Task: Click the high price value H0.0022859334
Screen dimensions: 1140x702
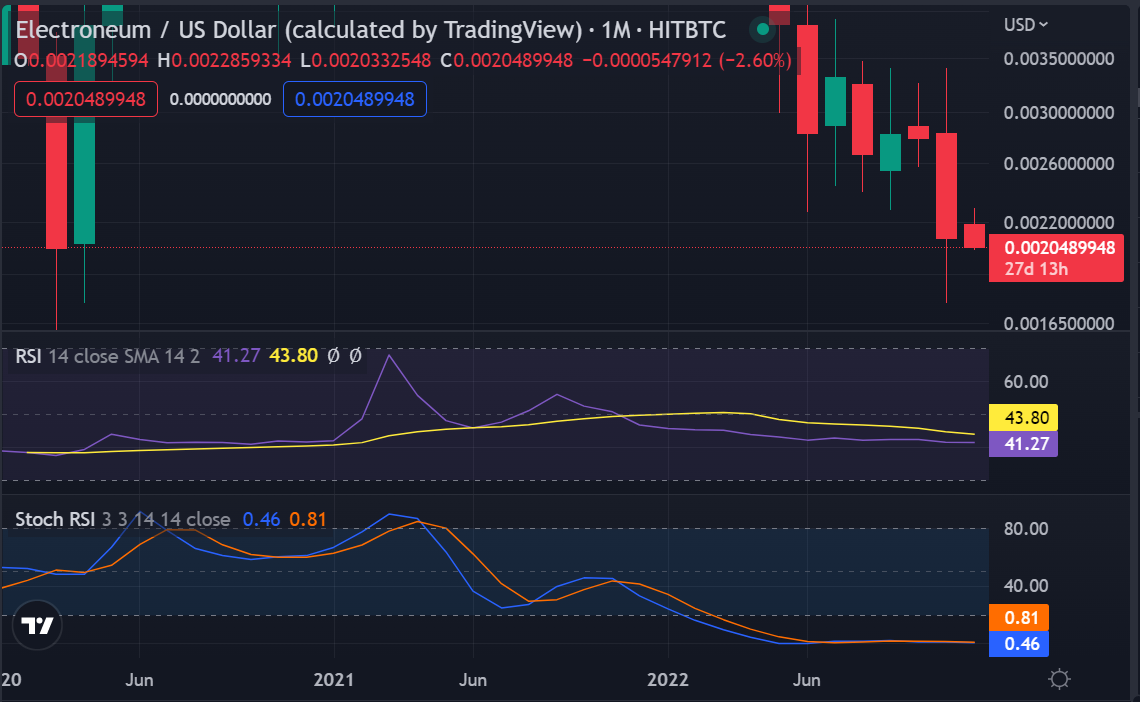Action: tap(225, 60)
